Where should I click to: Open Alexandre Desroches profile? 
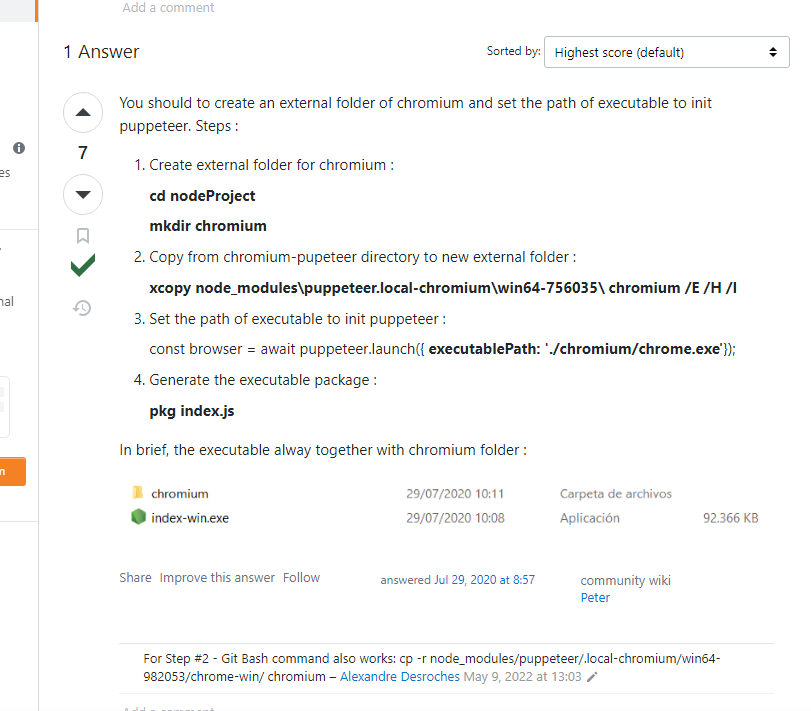coord(399,676)
